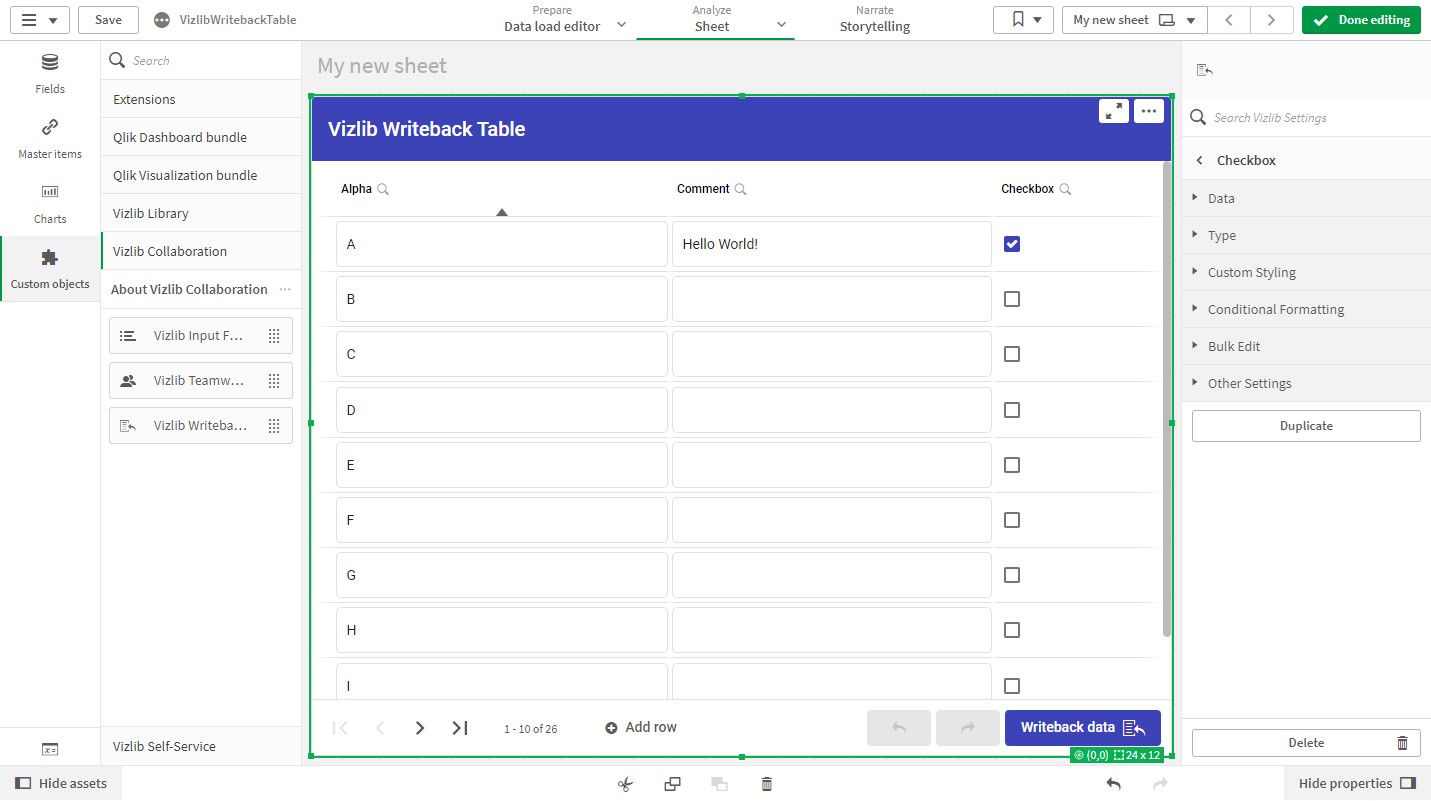This screenshot has width=1431, height=801.
Task: Uncheck the checkbox in row A
Action: [x=1012, y=244]
